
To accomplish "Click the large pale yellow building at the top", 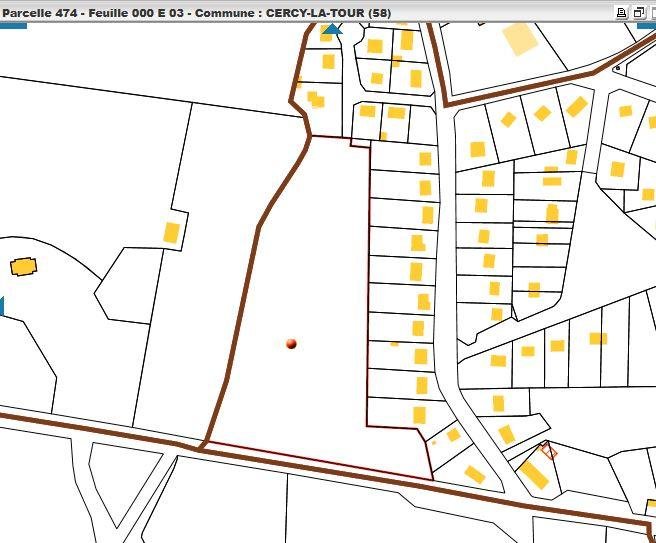I will [x=519, y=38].
